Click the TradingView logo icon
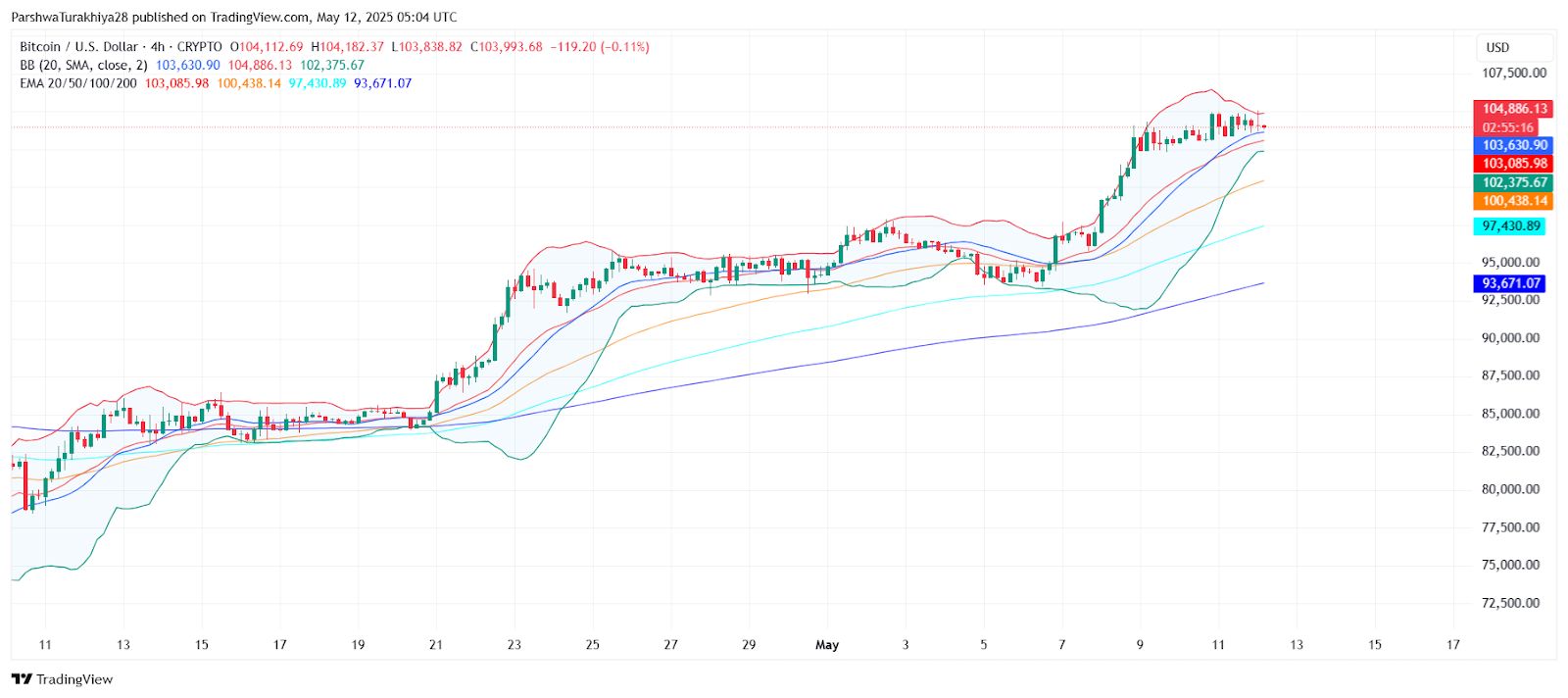 tap(22, 679)
